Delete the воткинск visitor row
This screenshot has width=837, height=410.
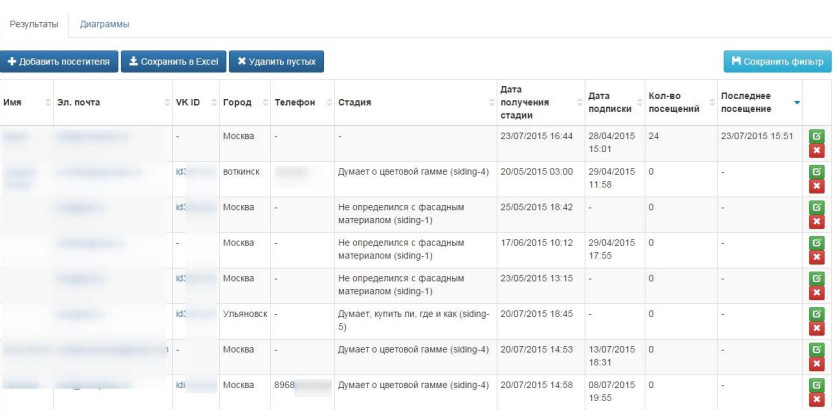coord(817,187)
